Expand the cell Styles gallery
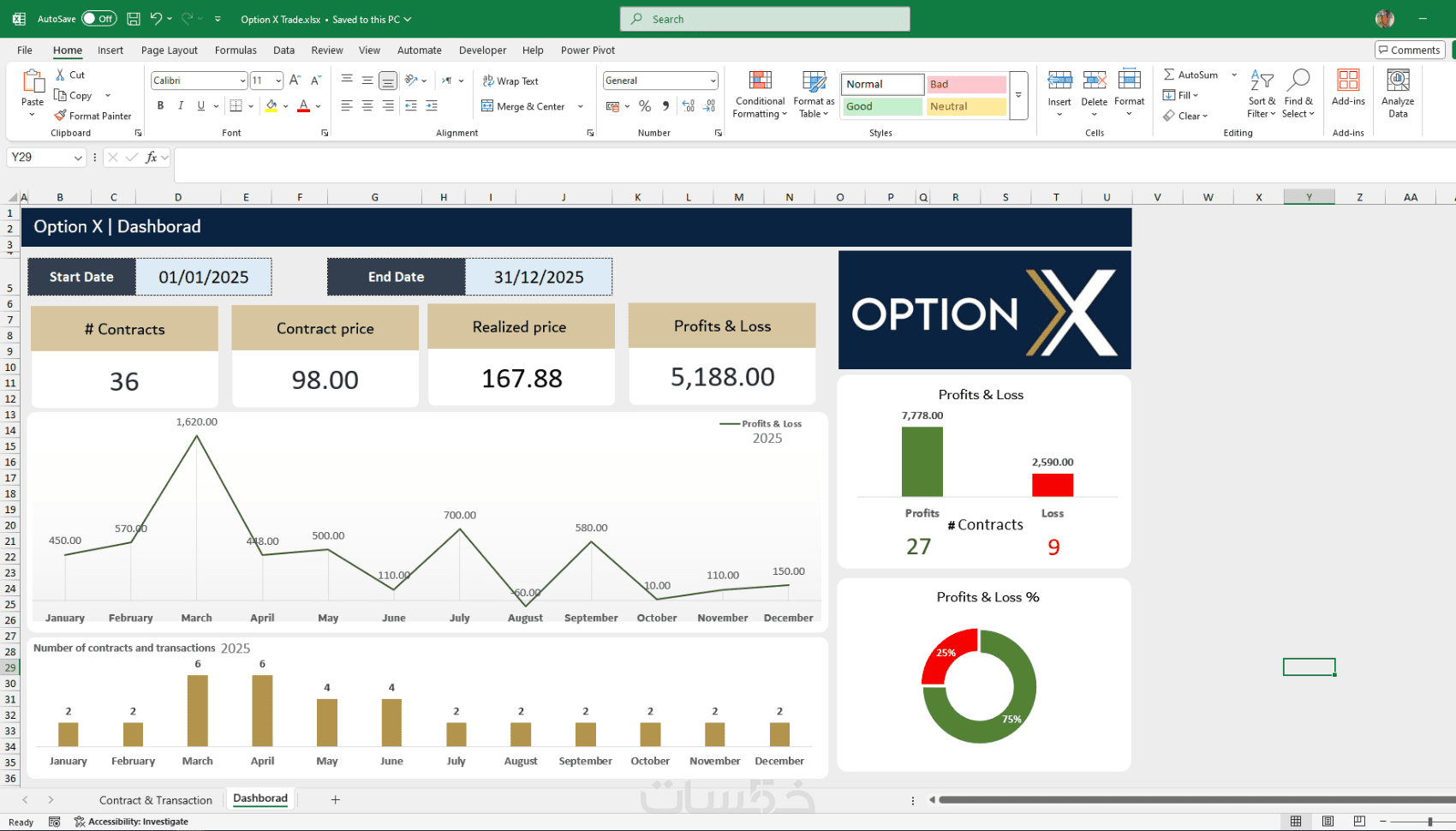Image resolution: width=1456 pixels, height=831 pixels. point(1018,95)
